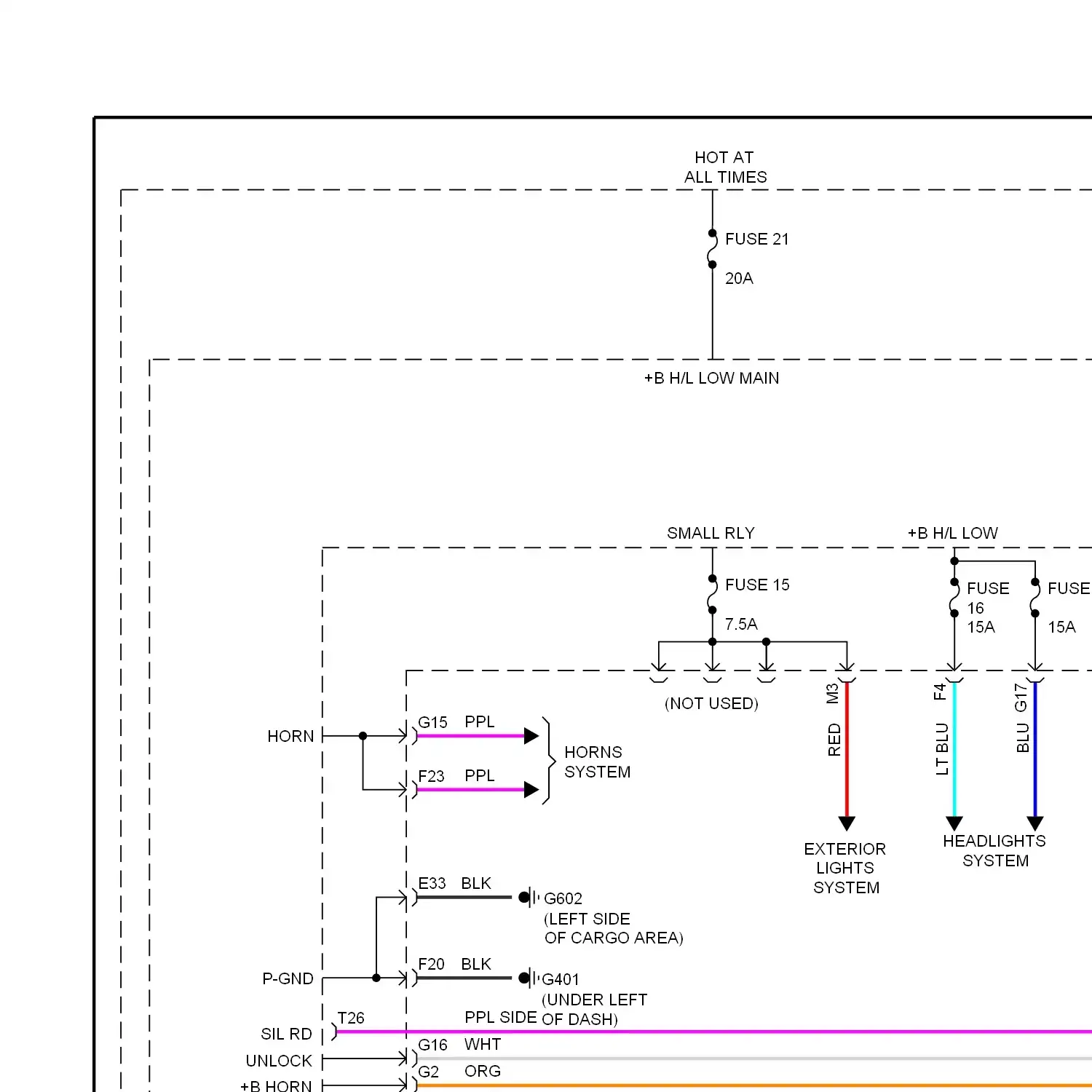The image size is (1092, 1092).
Task: Click the 'PPL SIDE' wire label
Action: [501, 1017]
